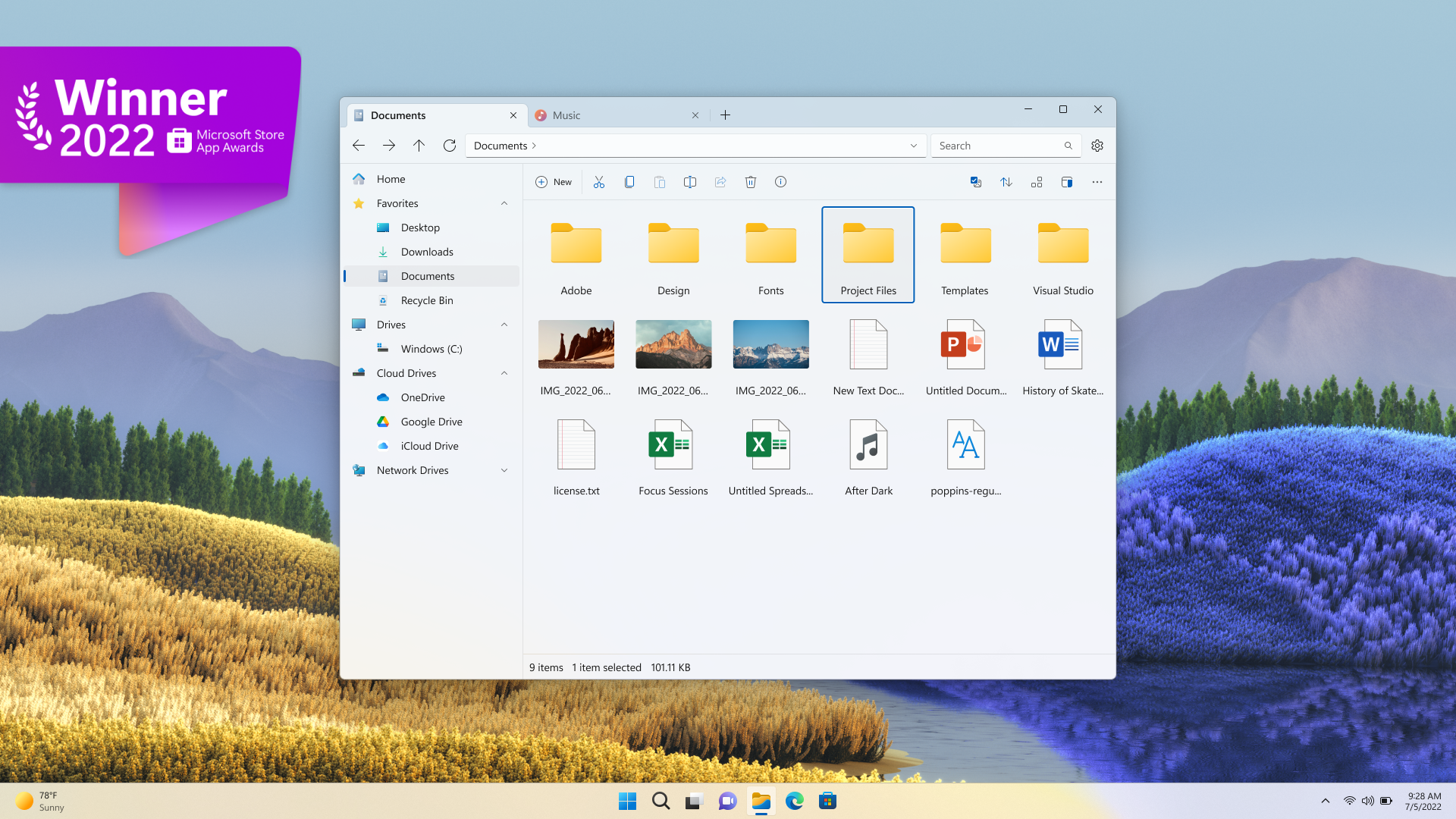Screen dimensions: 1456x819
Task: Click the New button
Action: 554,182
